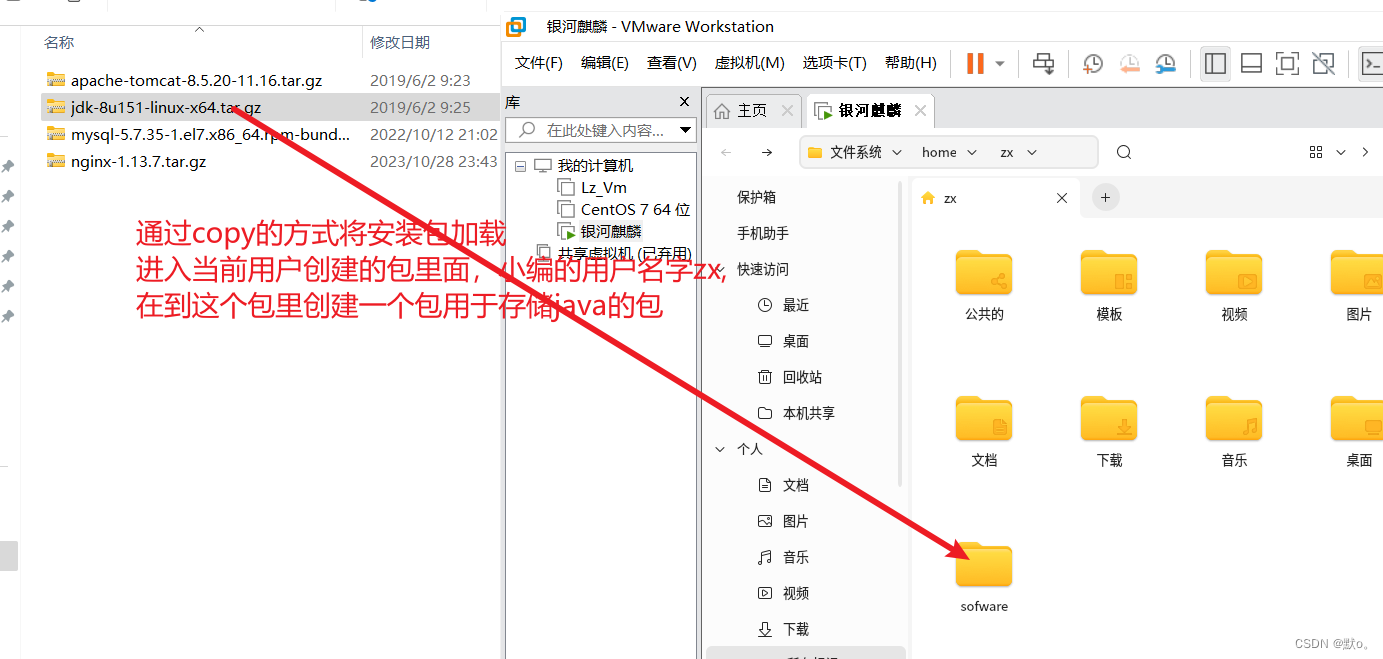The width and height of the screenshot is (1383, 659).
Task: Go back in the guest file manager
Action: 726,152
